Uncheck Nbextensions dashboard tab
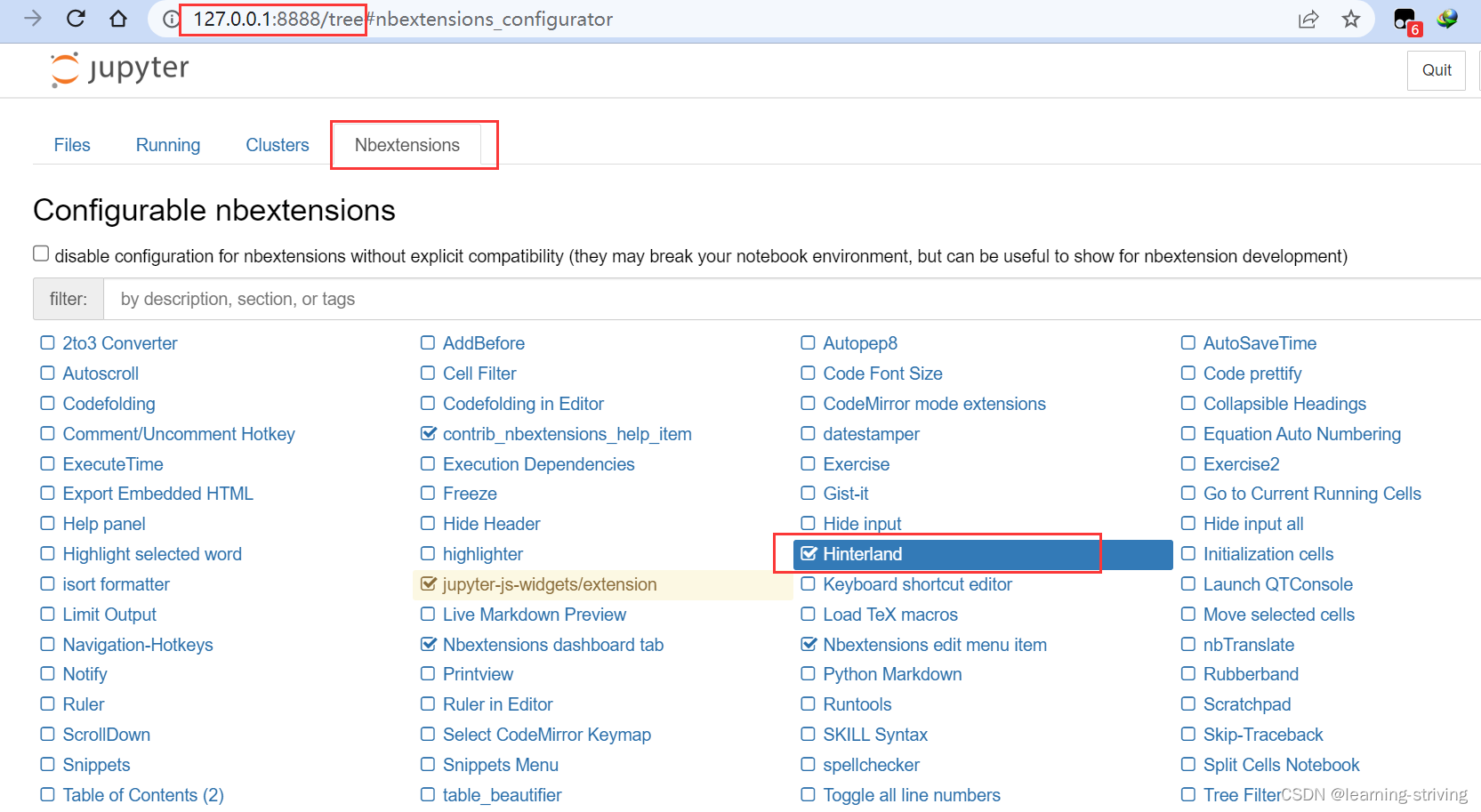The width and height of the screenshot is (1481, 812). (428, 644)
